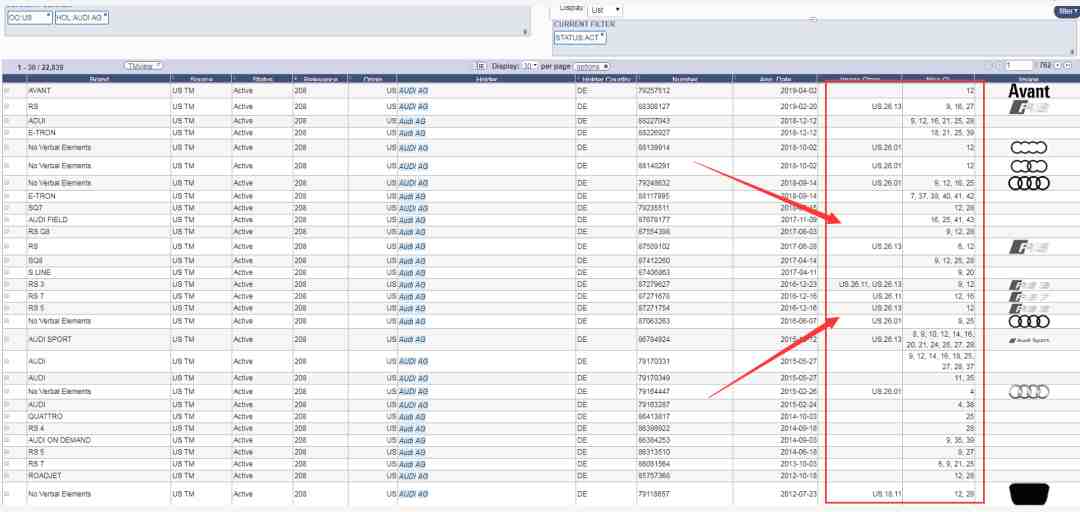1080x512 pixels.
Task: Tick the checkbox for AUDI FIELD row
Action: coord(8,220)
